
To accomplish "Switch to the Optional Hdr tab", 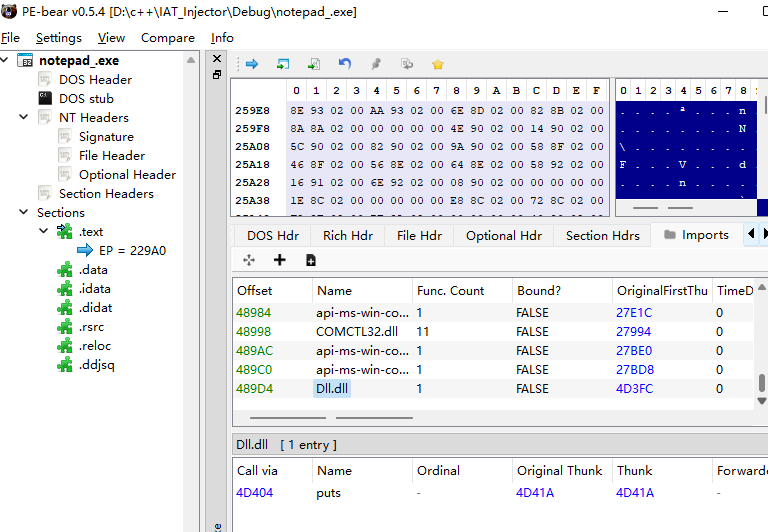I will point(504,236).
